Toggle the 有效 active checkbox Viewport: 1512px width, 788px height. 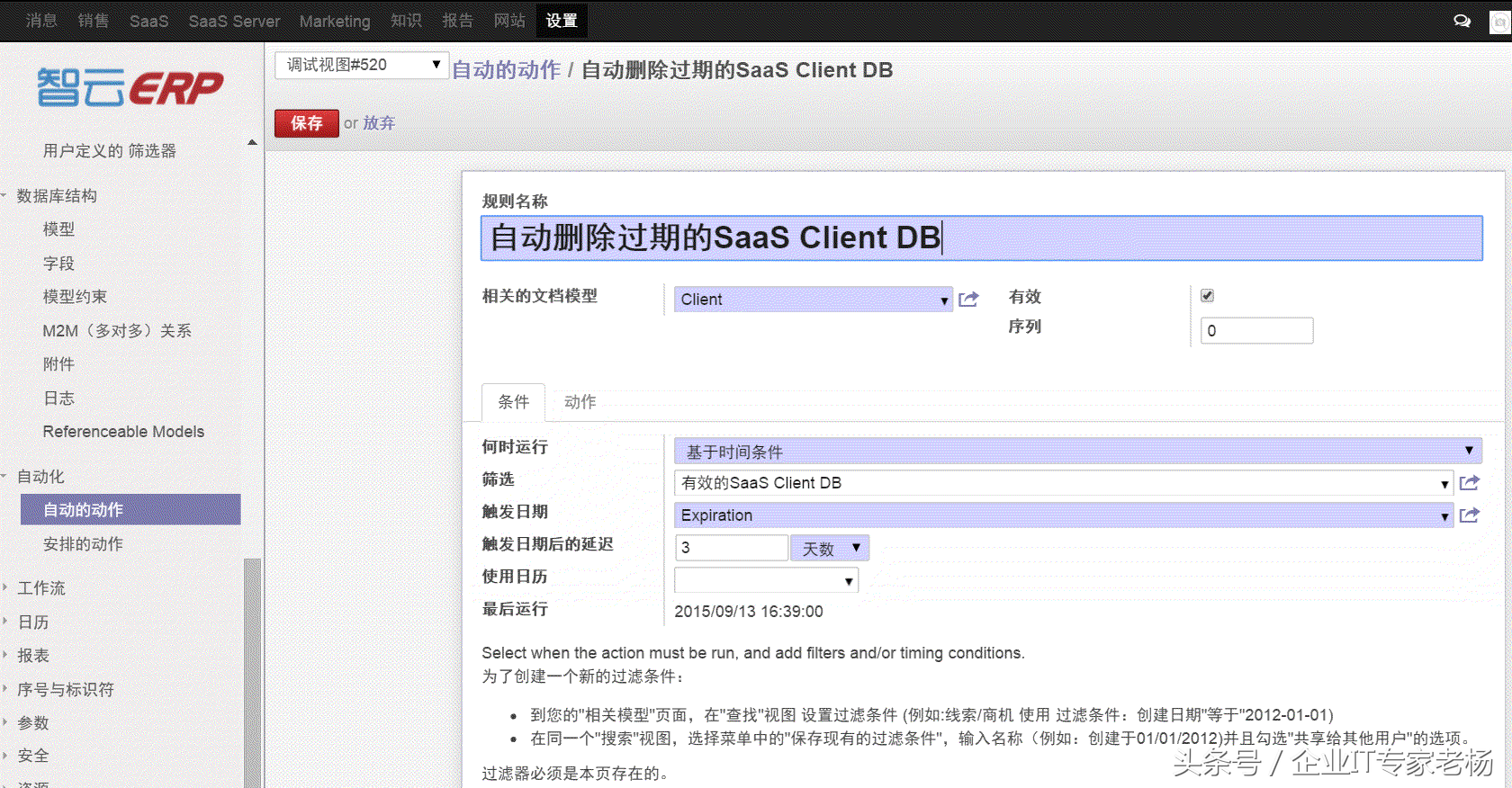point(1207,296)
